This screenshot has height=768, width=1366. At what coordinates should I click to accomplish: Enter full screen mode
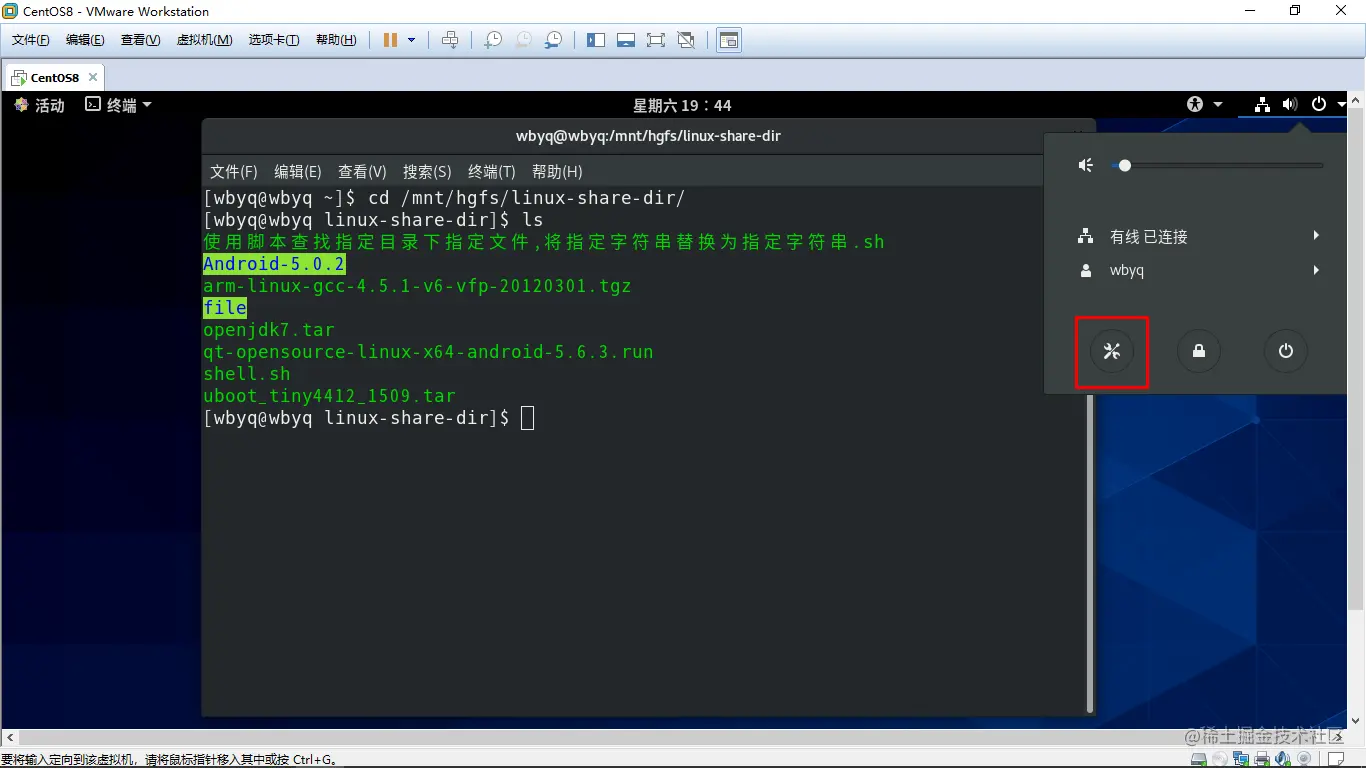656,40
